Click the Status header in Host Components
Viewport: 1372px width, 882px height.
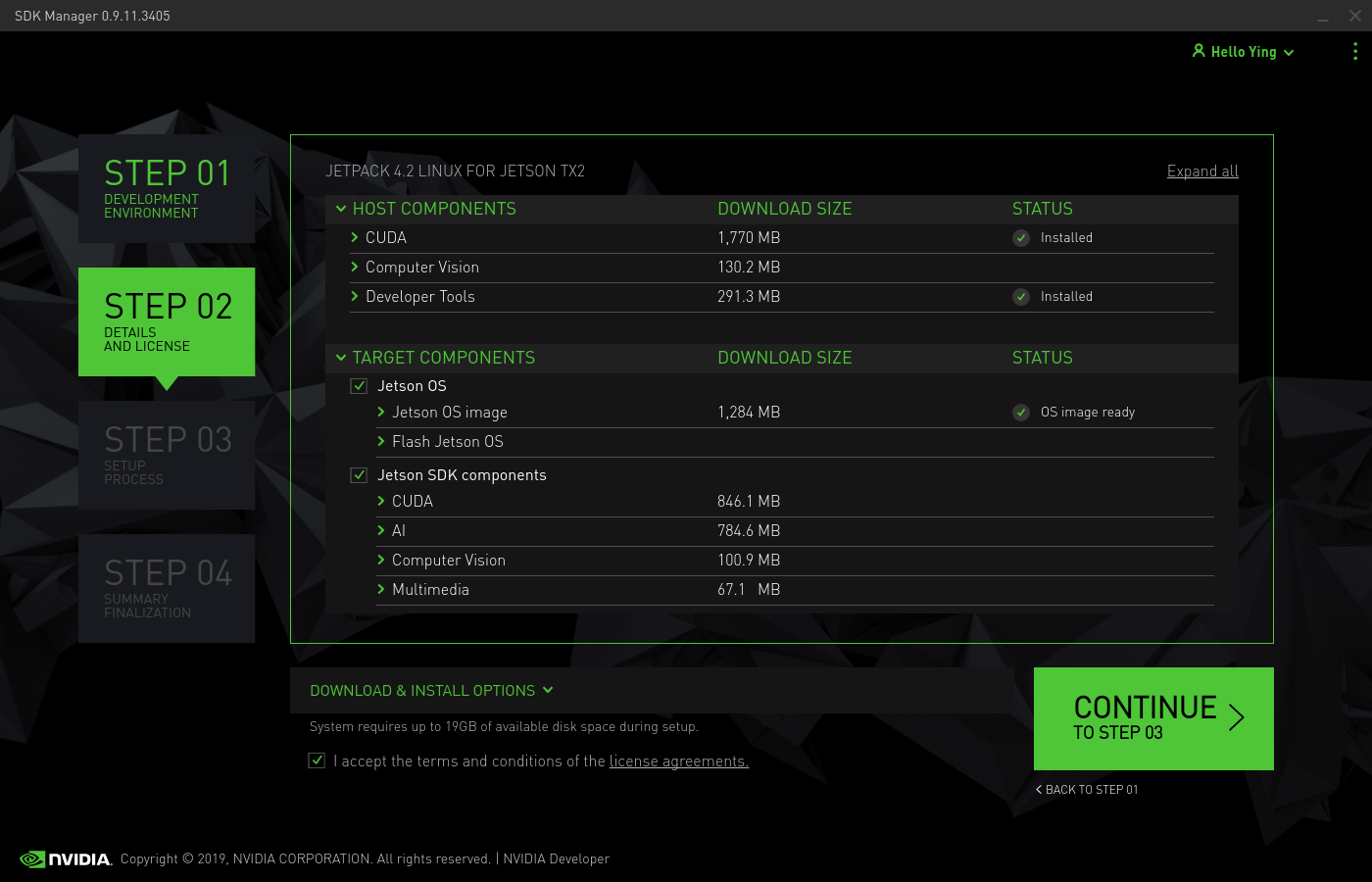(1043, 209)
